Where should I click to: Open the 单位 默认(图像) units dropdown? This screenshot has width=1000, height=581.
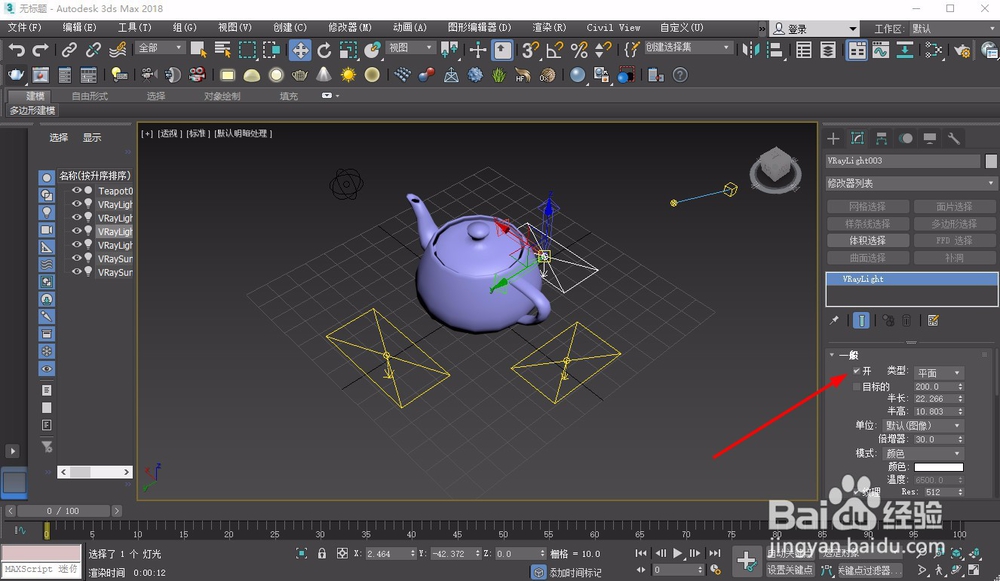point(923,425)
